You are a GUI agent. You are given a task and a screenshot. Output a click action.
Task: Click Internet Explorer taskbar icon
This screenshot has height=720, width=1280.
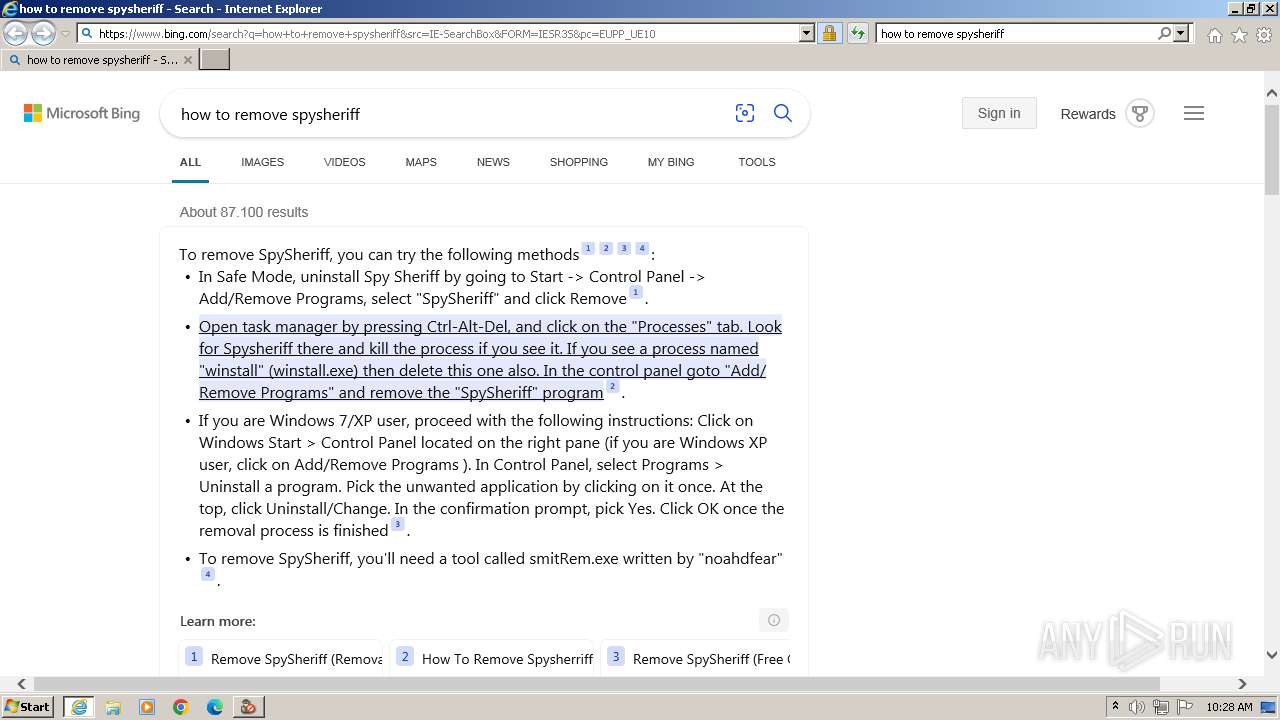click(x=79, y=707)
